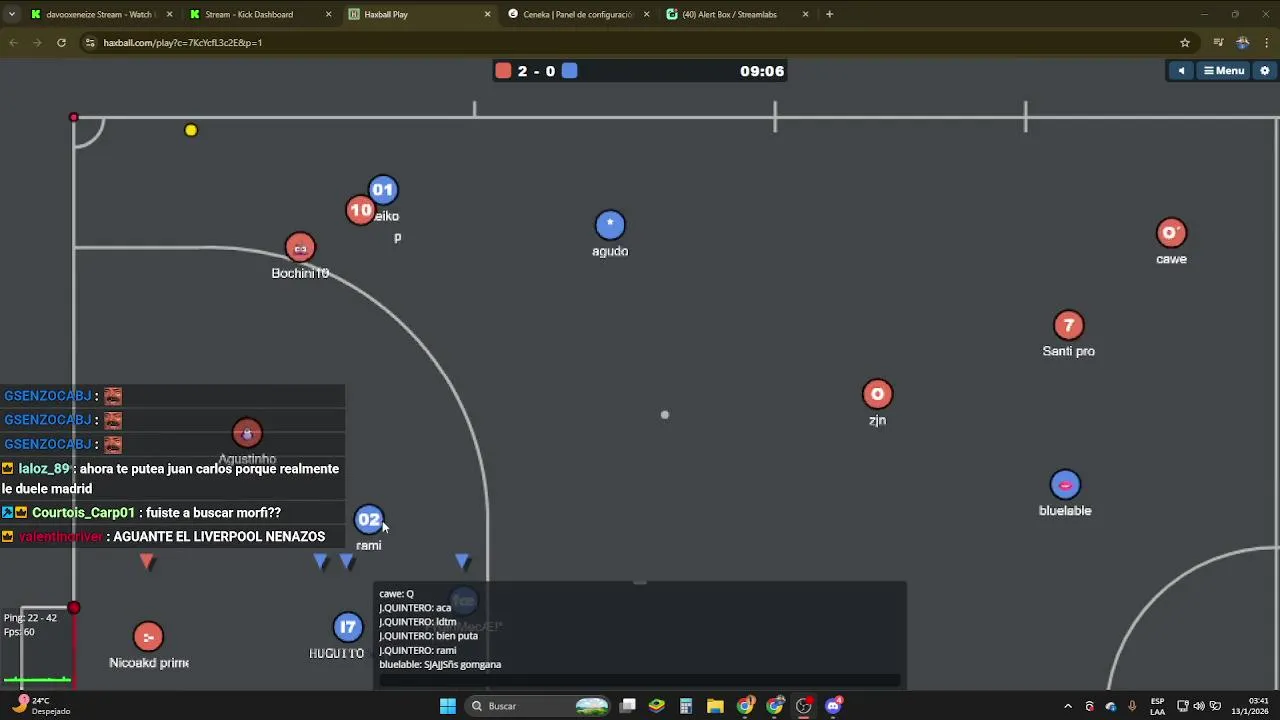Click red disc labeled Agustinho

coord(247,433)
